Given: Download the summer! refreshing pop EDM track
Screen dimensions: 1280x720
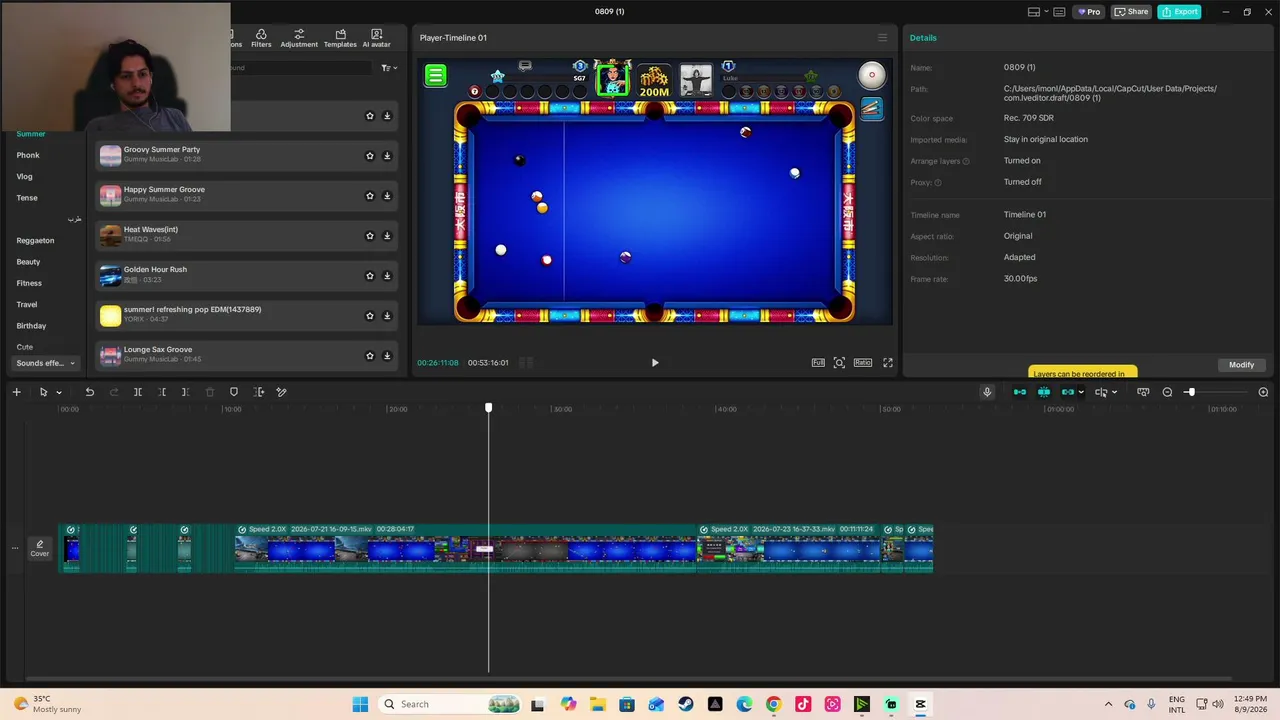Looking at the screenshot, I should (387, 316).
